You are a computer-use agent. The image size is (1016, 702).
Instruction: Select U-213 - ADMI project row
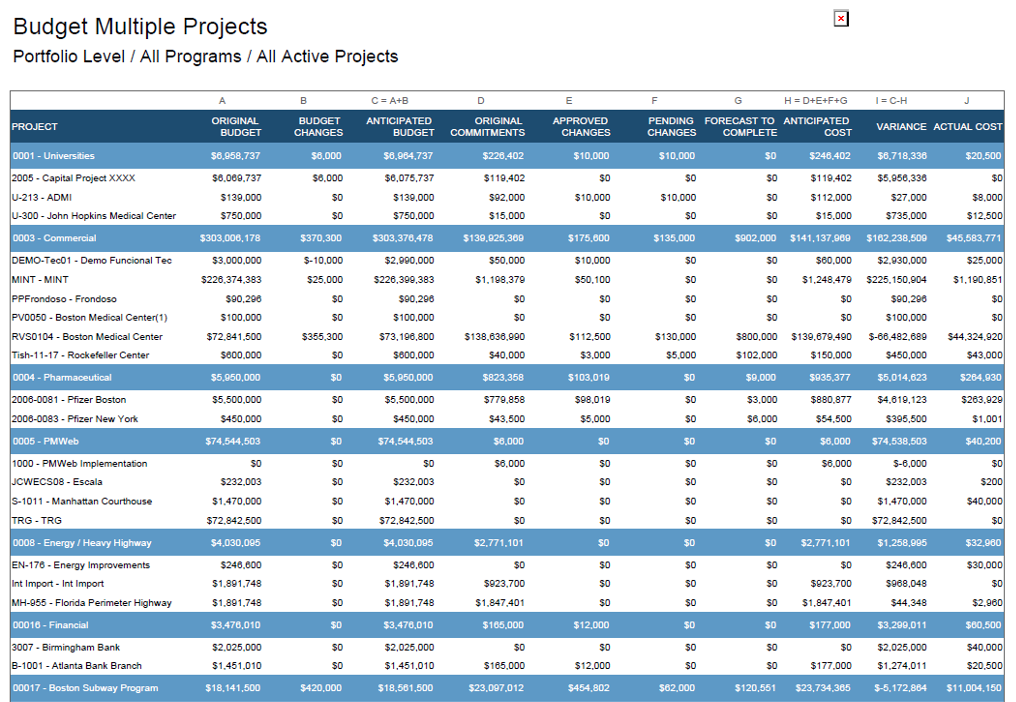507,197
